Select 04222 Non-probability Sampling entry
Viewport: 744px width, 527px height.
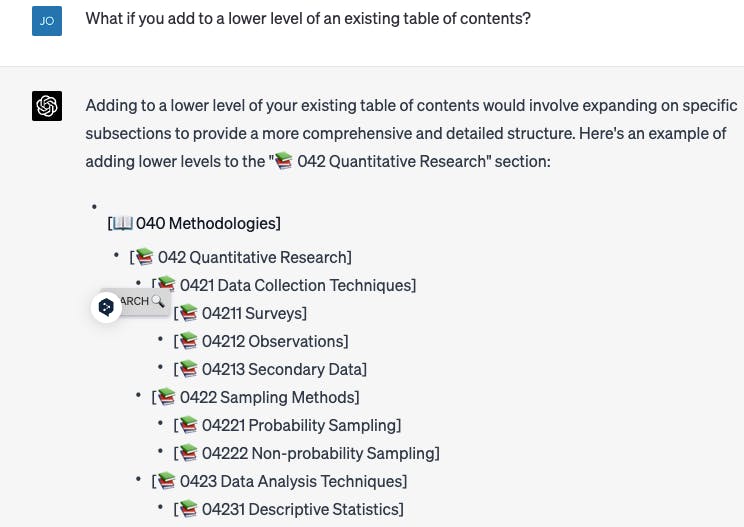[307, 453]
